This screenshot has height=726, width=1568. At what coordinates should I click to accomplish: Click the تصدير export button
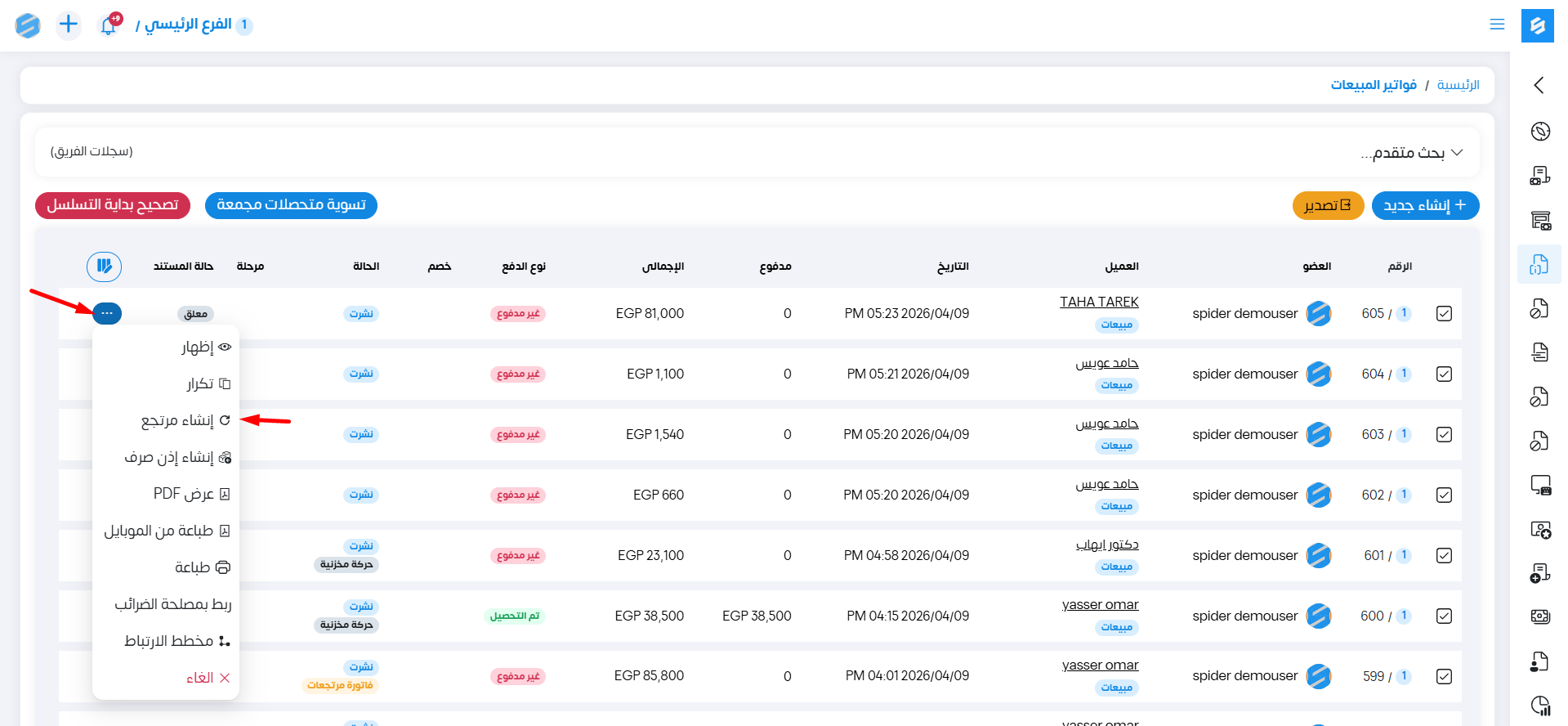1328,205
